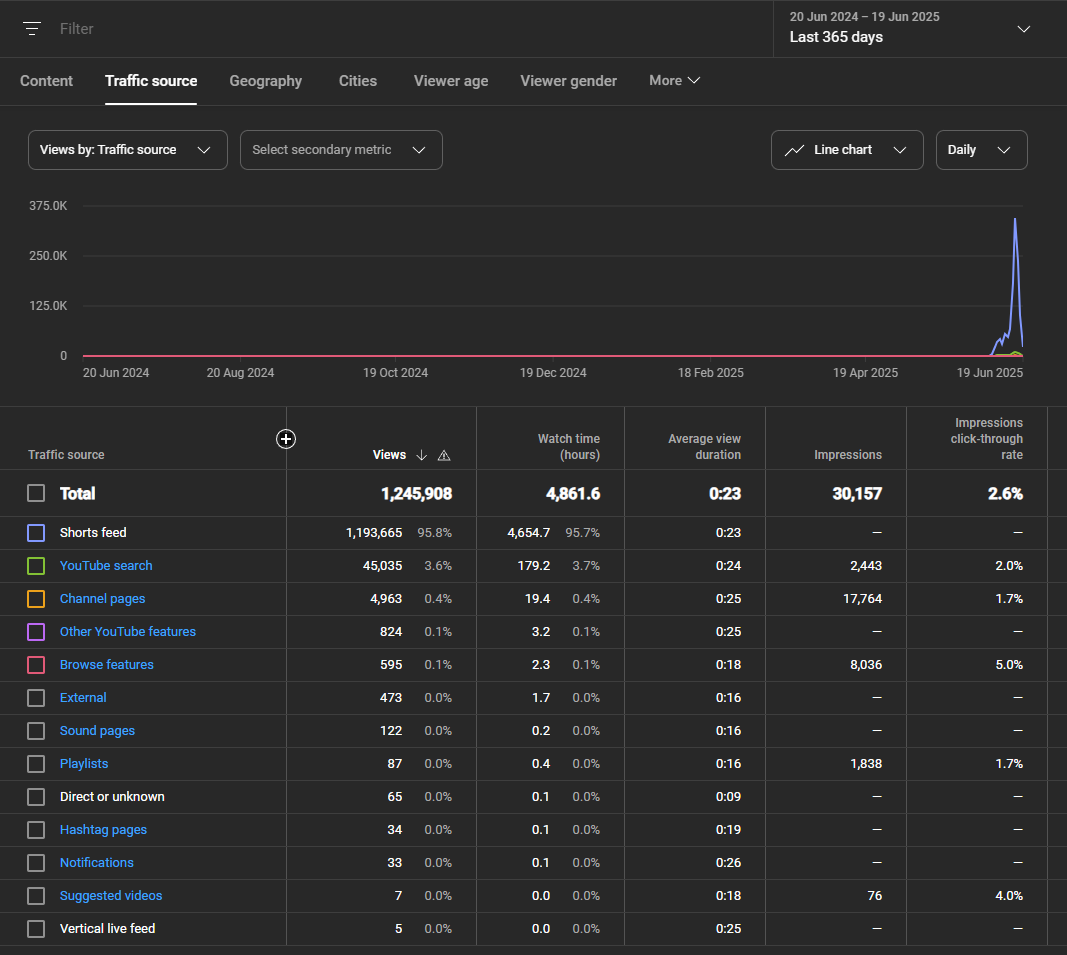Toggle the Shorts feed checkbox

[36, 533]
